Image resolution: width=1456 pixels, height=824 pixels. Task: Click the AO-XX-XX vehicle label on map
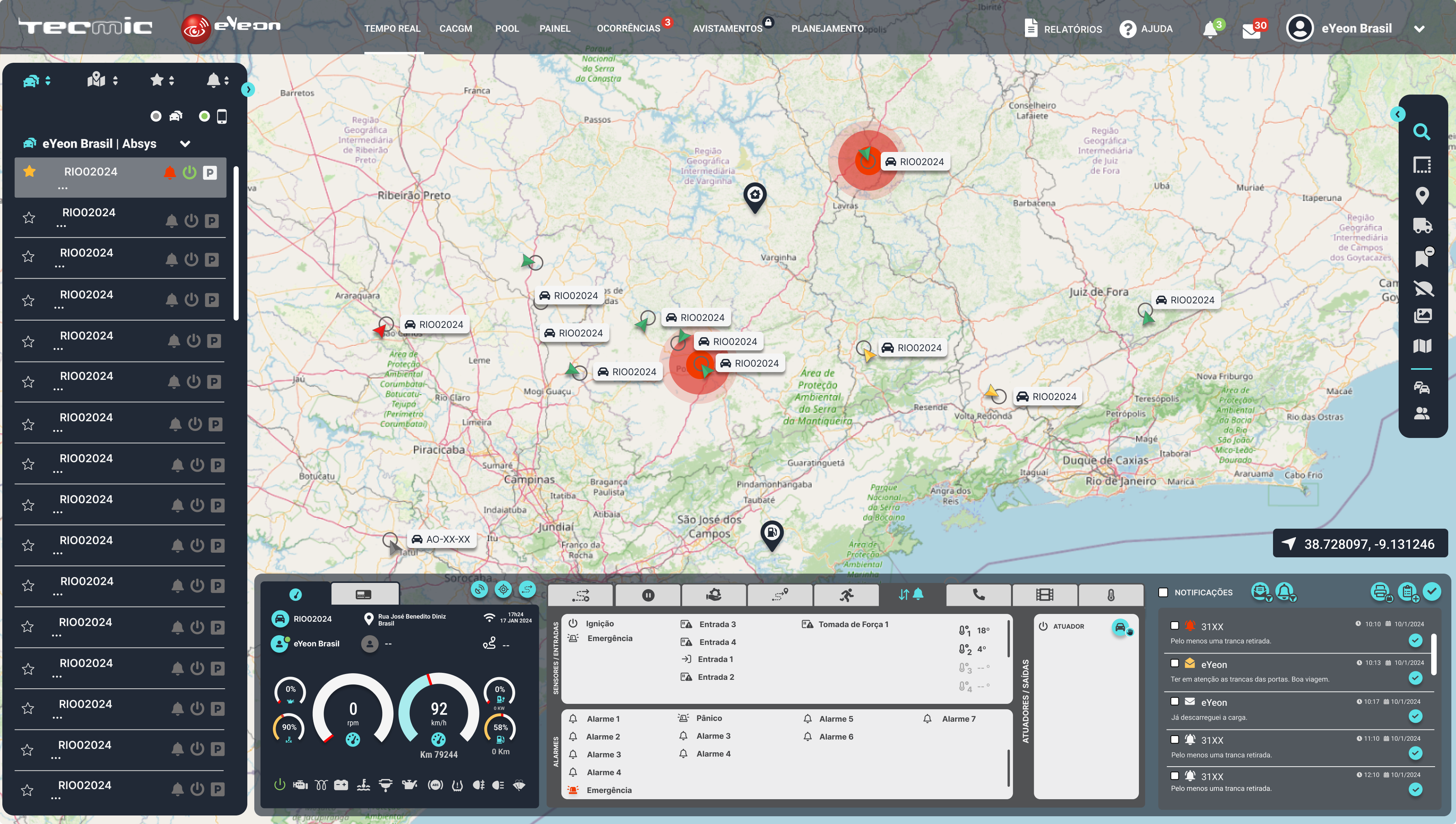tap(442, 540)
